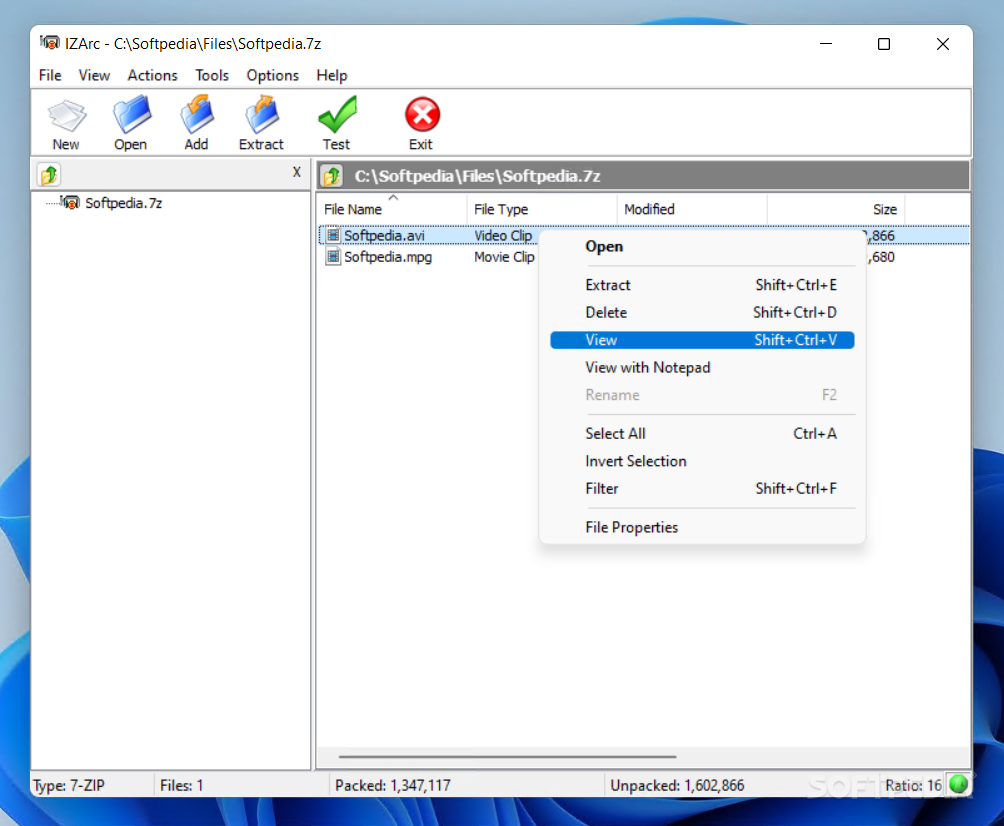Select the Softpedia.mpg file name
1004x826 pixels.
tap(388, 257)
